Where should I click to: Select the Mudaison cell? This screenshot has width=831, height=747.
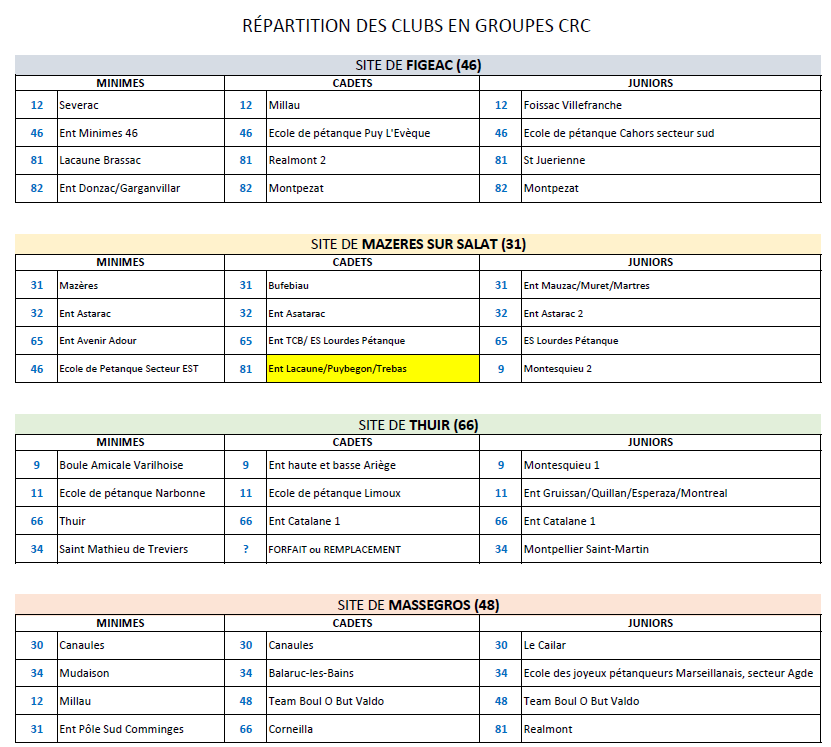pos(140,673)
